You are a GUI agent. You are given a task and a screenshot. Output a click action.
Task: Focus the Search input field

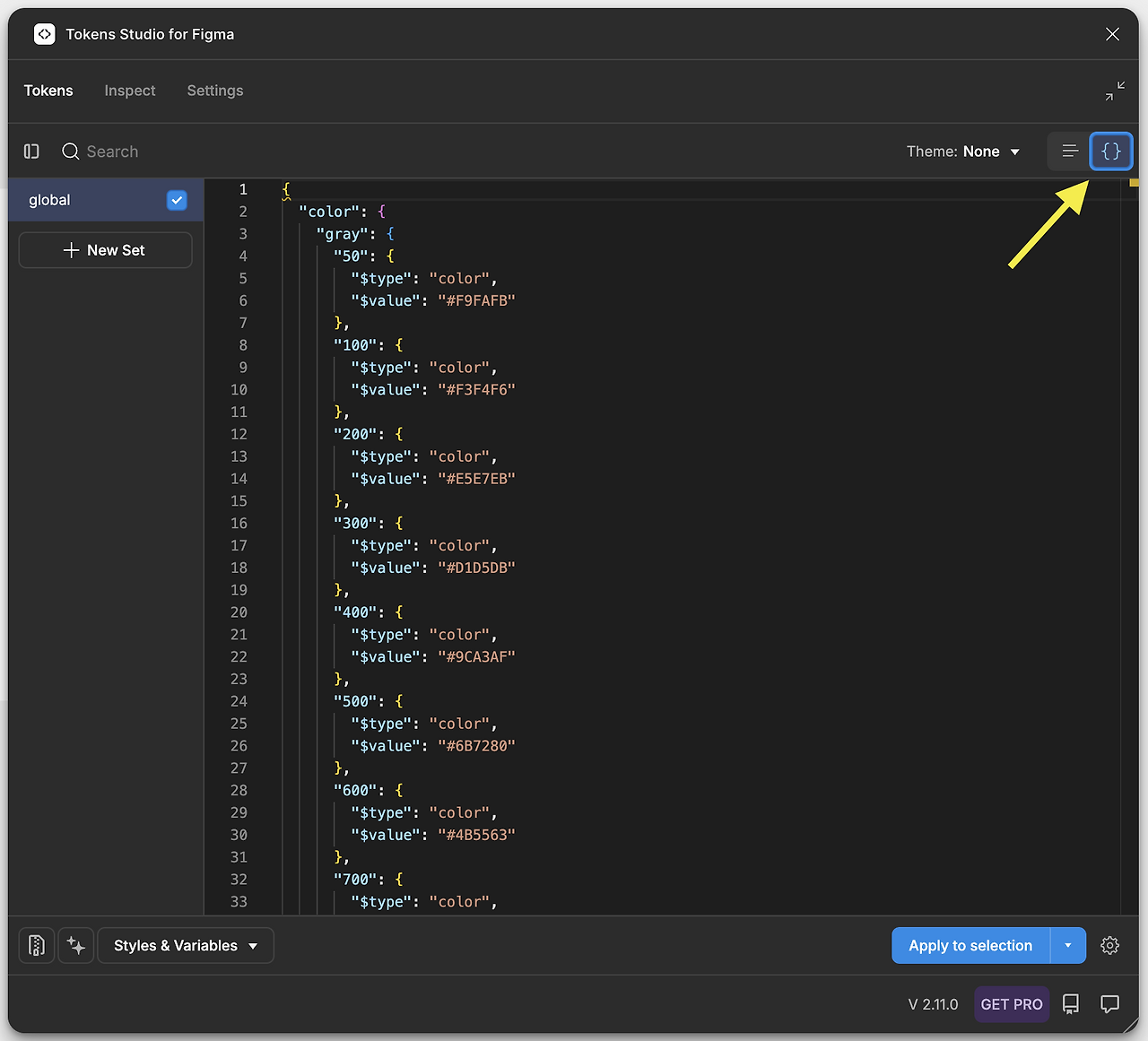point(112,152)
